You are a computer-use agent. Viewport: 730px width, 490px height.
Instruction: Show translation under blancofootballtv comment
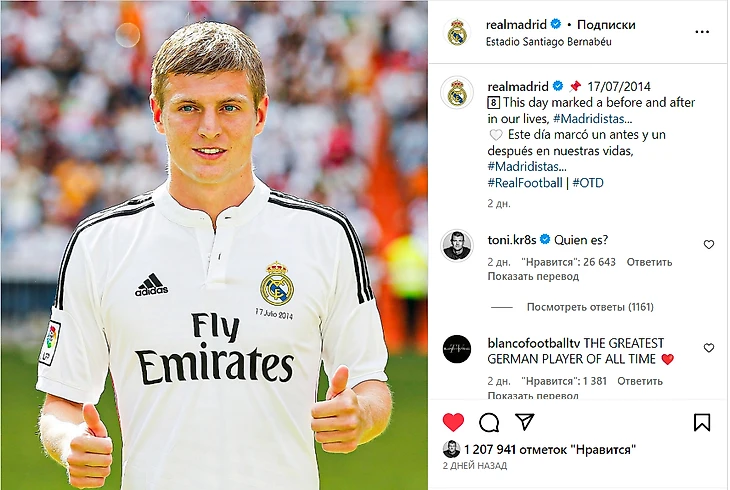(x=533, y=395)
